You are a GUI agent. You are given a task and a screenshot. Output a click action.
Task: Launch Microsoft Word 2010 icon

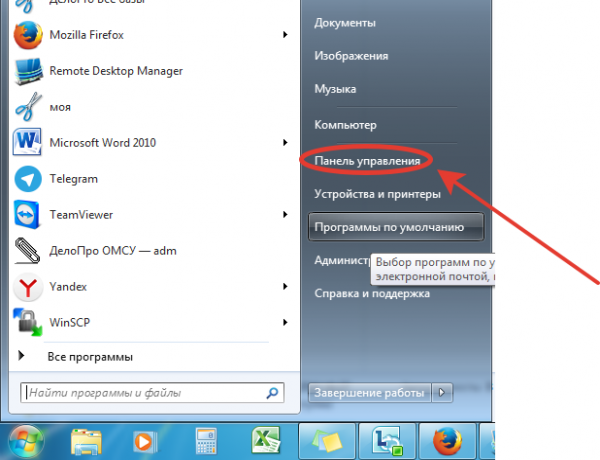click(x=27, y=143)
